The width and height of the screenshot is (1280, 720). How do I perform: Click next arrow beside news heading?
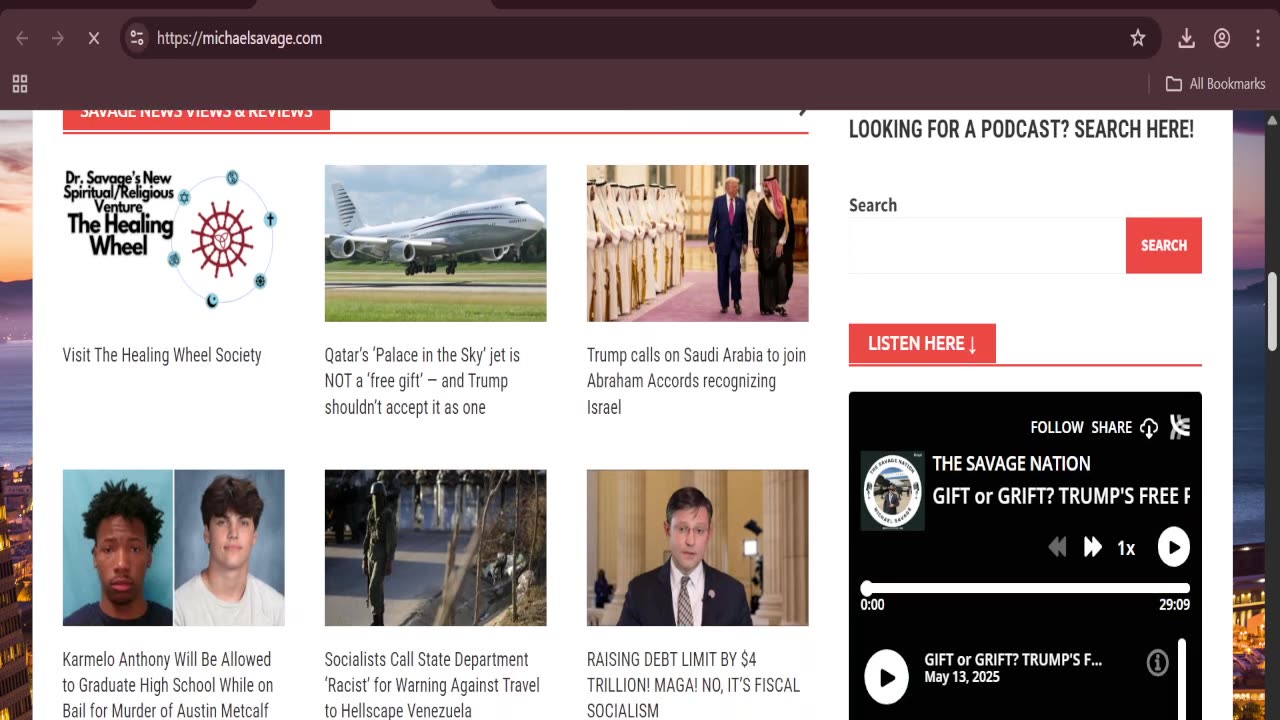pos(802,112)
